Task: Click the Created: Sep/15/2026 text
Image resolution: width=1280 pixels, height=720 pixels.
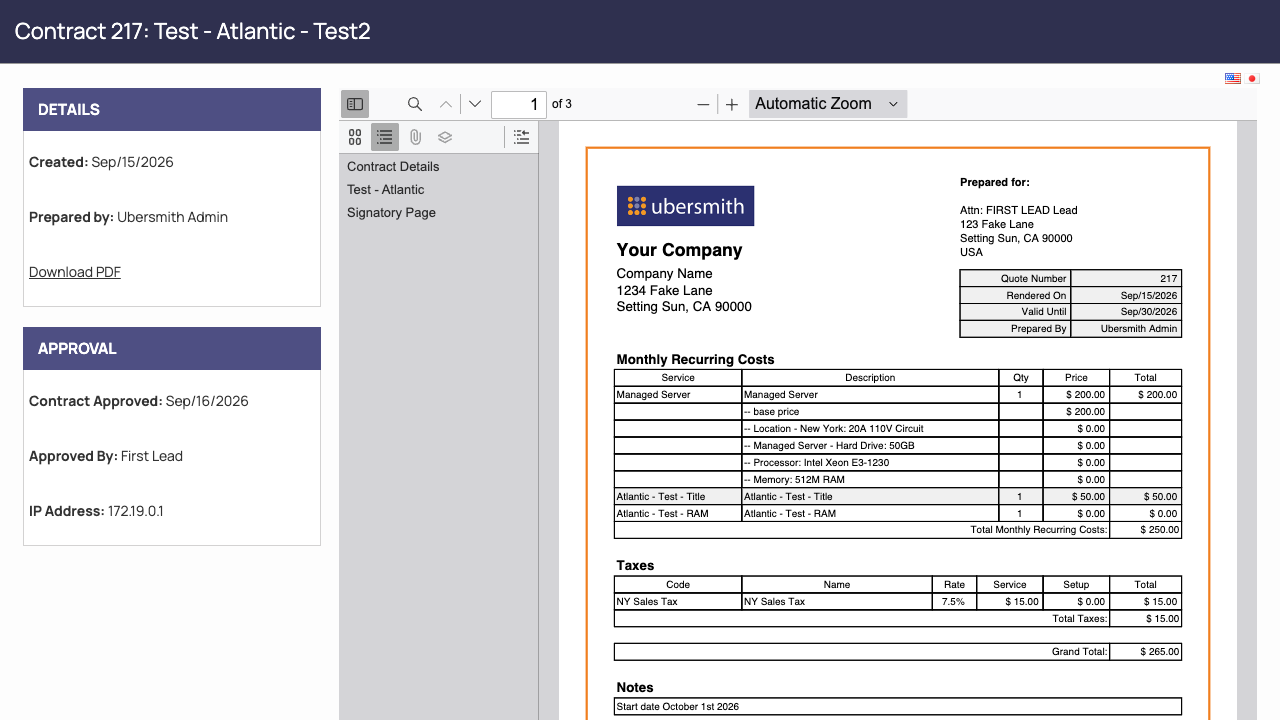Action: pyautogui.click(x=101, y=162)
